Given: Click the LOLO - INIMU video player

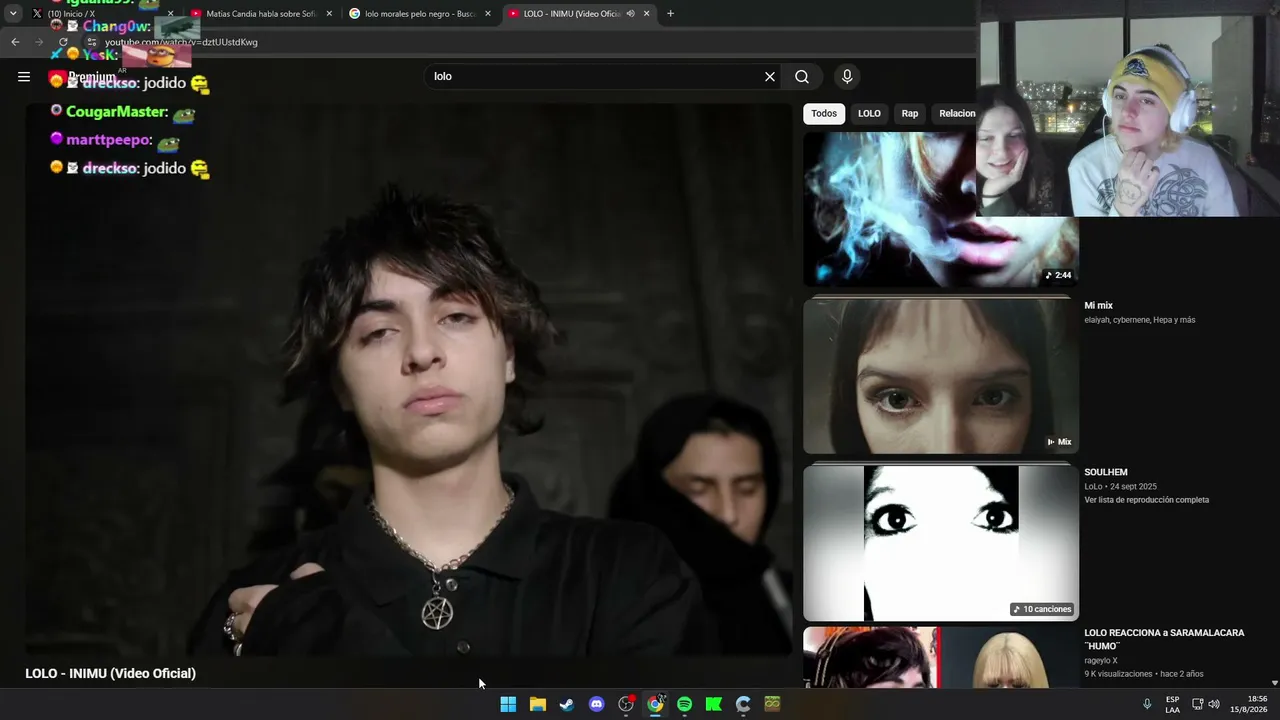Looking at the screenshot, I should pos(408,380).
